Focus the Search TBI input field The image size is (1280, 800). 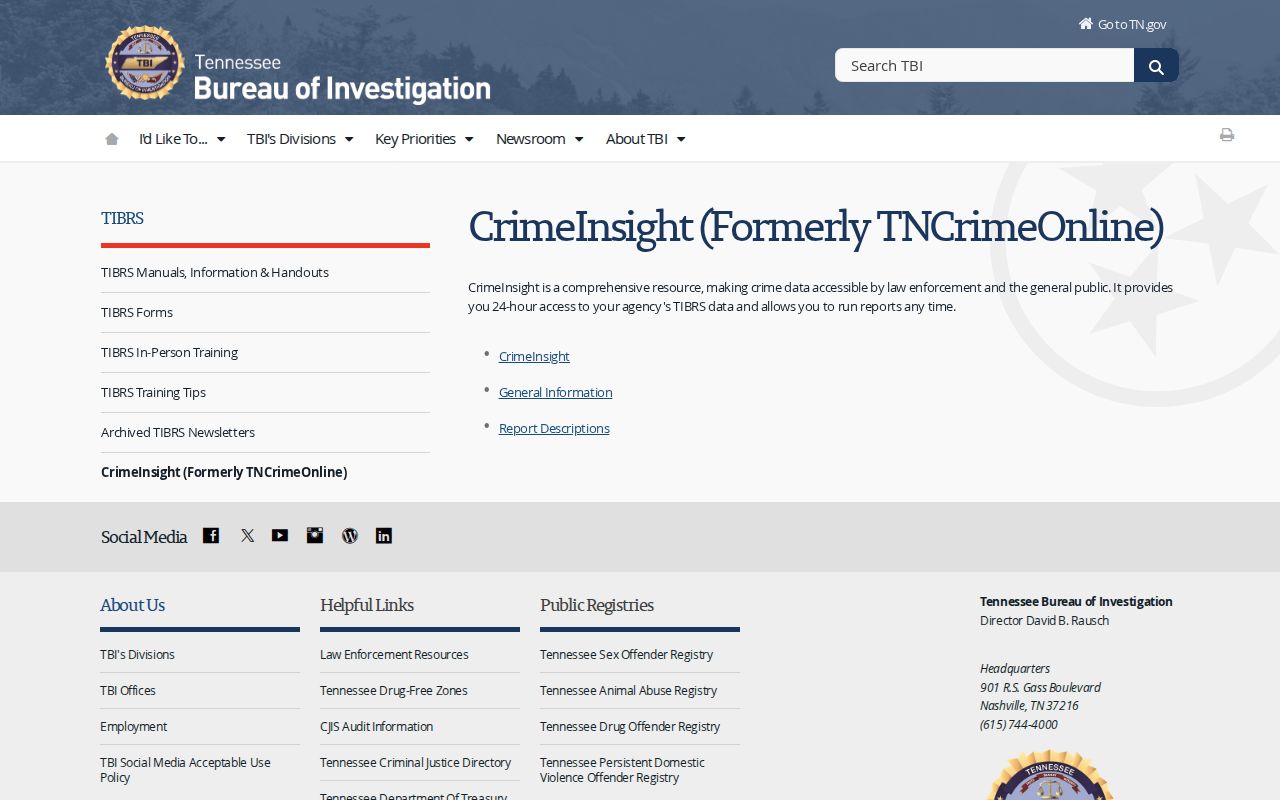pyautogui.click(x=984, y=65)
